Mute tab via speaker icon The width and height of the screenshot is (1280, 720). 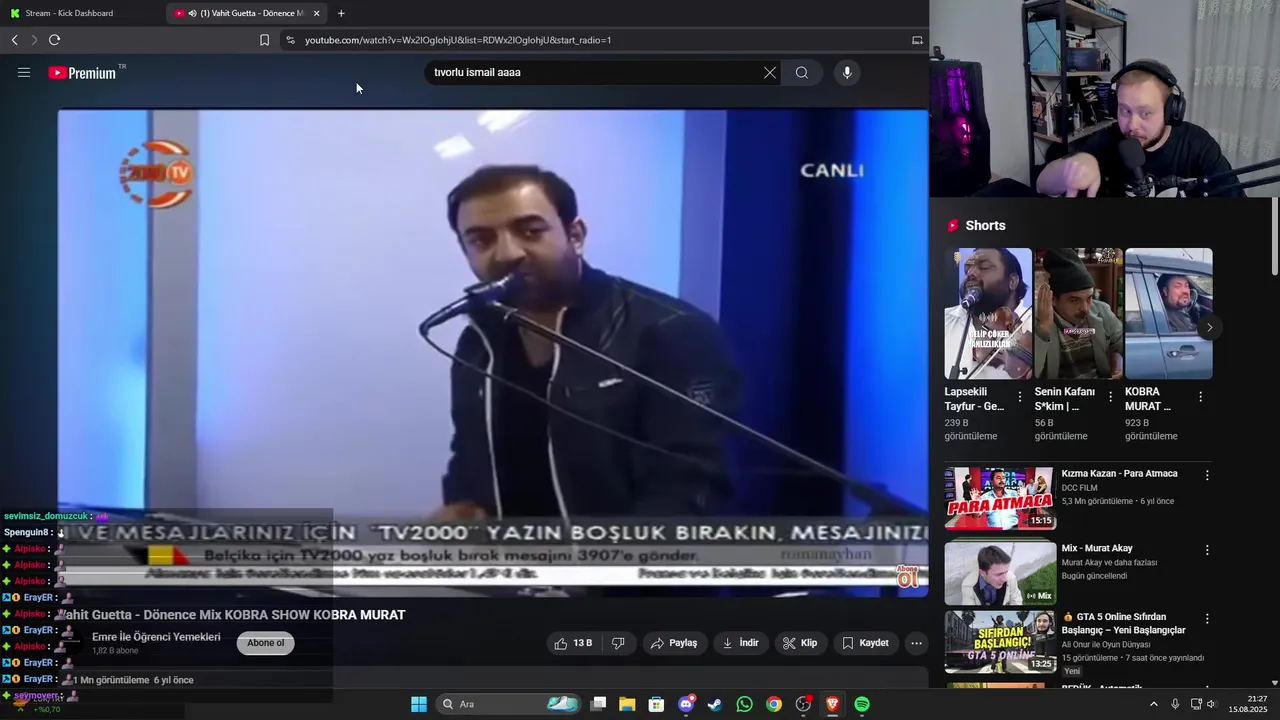pyautogui.click(x=192, y=13)
